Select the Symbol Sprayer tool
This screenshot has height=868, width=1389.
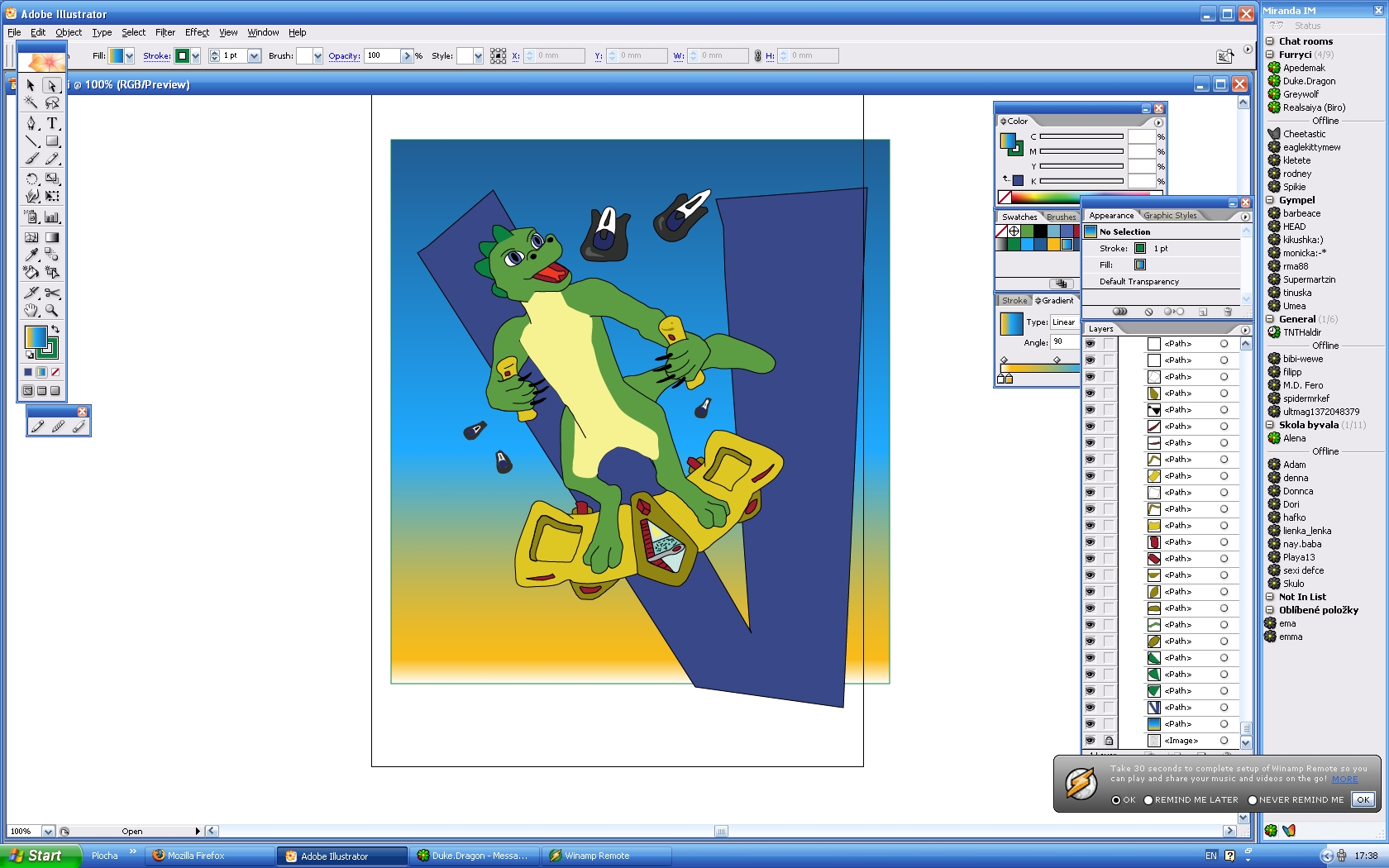pyautogui.click(x=31, y=217)
